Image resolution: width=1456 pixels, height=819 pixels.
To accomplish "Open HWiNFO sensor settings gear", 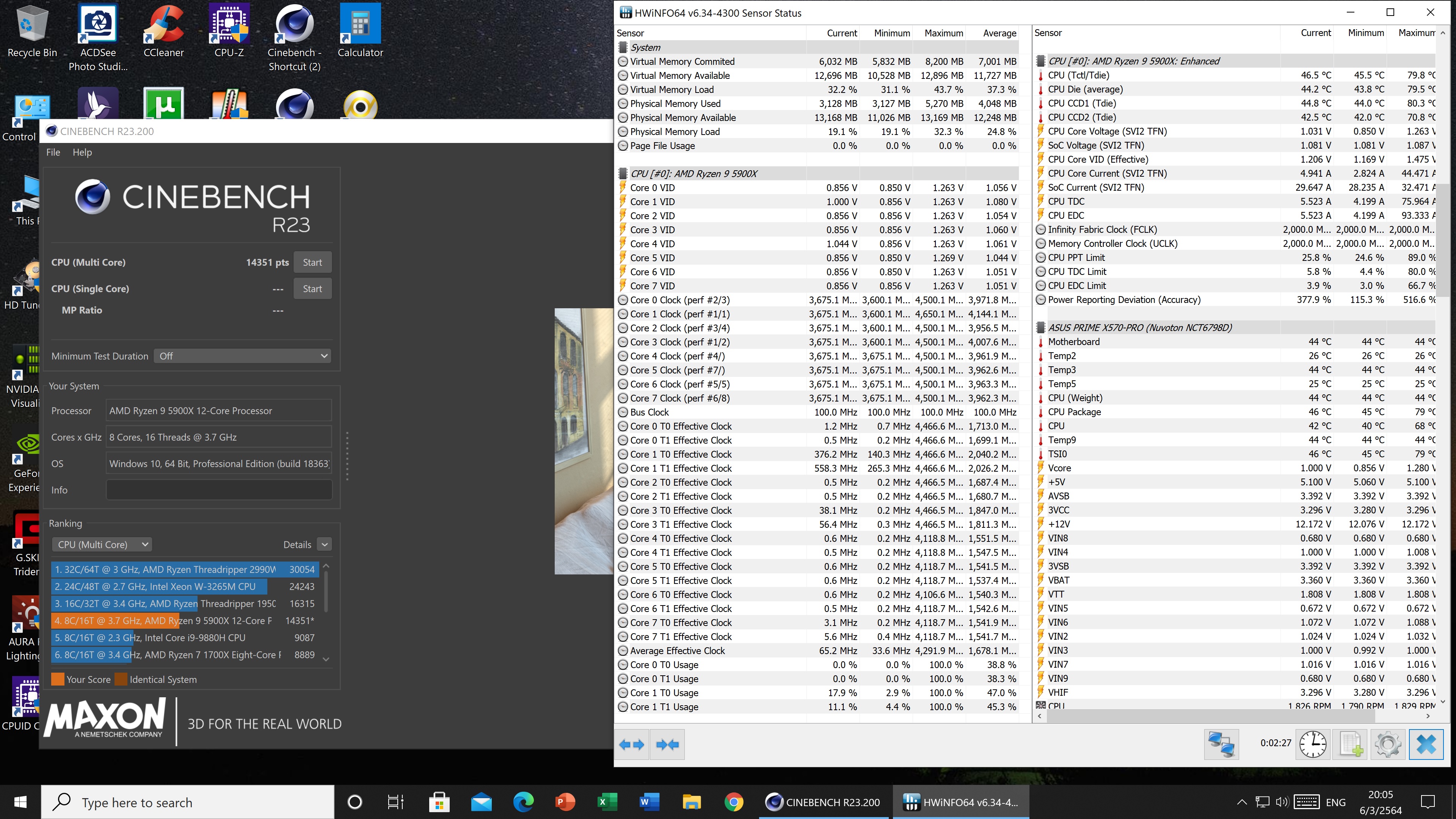I will click(x=1388, y=744).
